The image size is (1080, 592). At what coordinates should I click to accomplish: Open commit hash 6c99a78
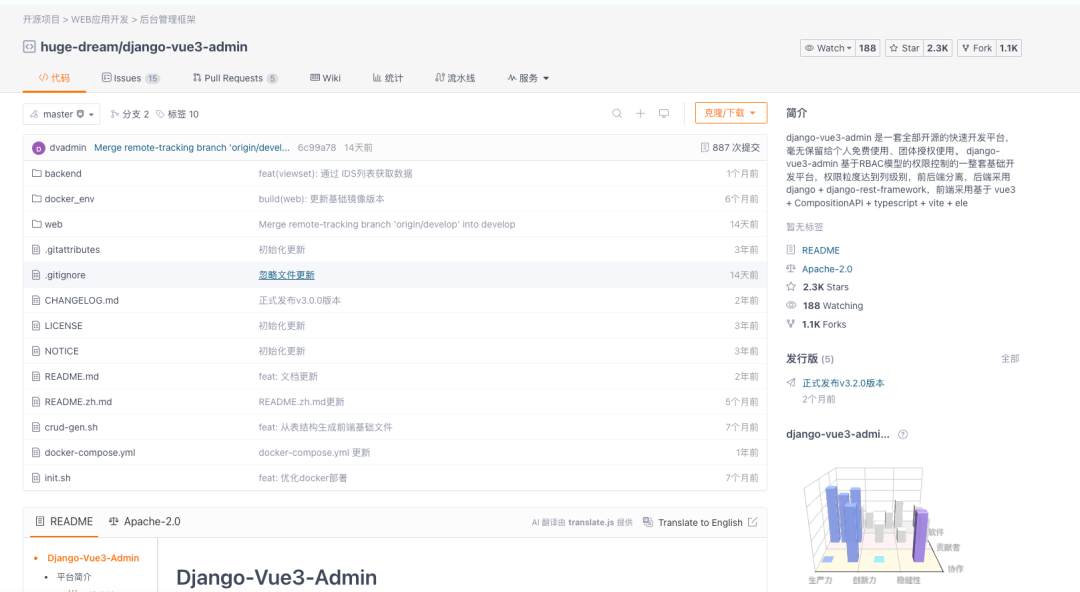[317, 147]
